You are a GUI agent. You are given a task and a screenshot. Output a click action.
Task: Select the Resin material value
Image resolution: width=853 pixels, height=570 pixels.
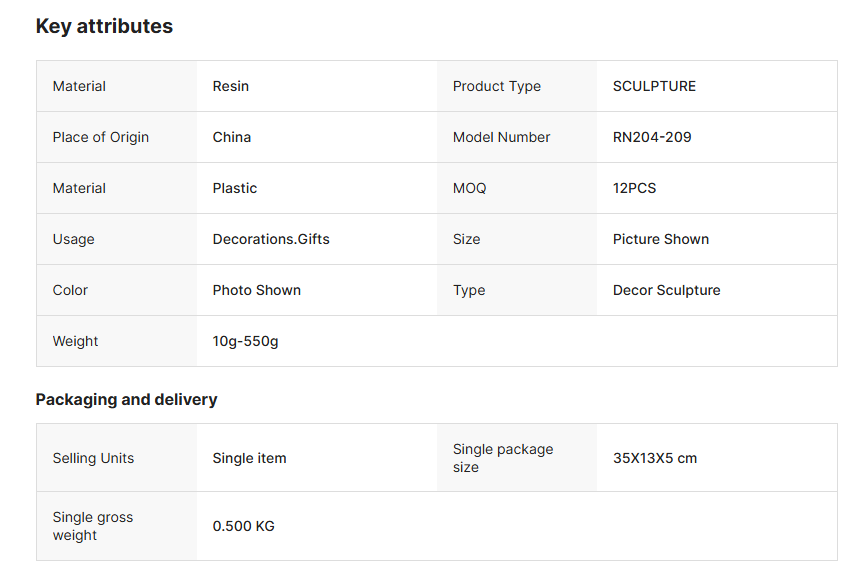point(231,86)
